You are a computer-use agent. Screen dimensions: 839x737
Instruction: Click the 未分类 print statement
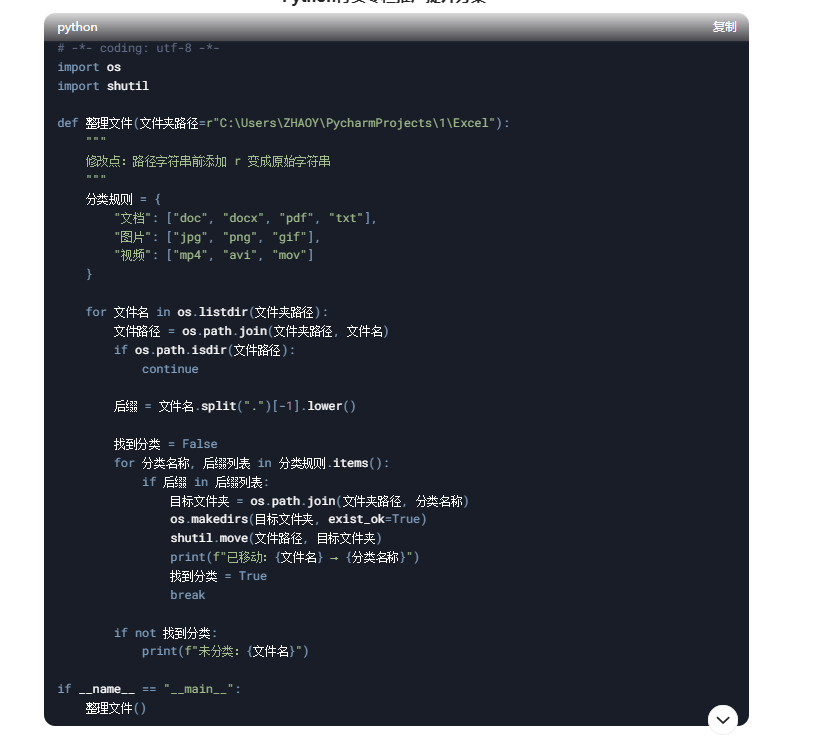tap(225, 650)
